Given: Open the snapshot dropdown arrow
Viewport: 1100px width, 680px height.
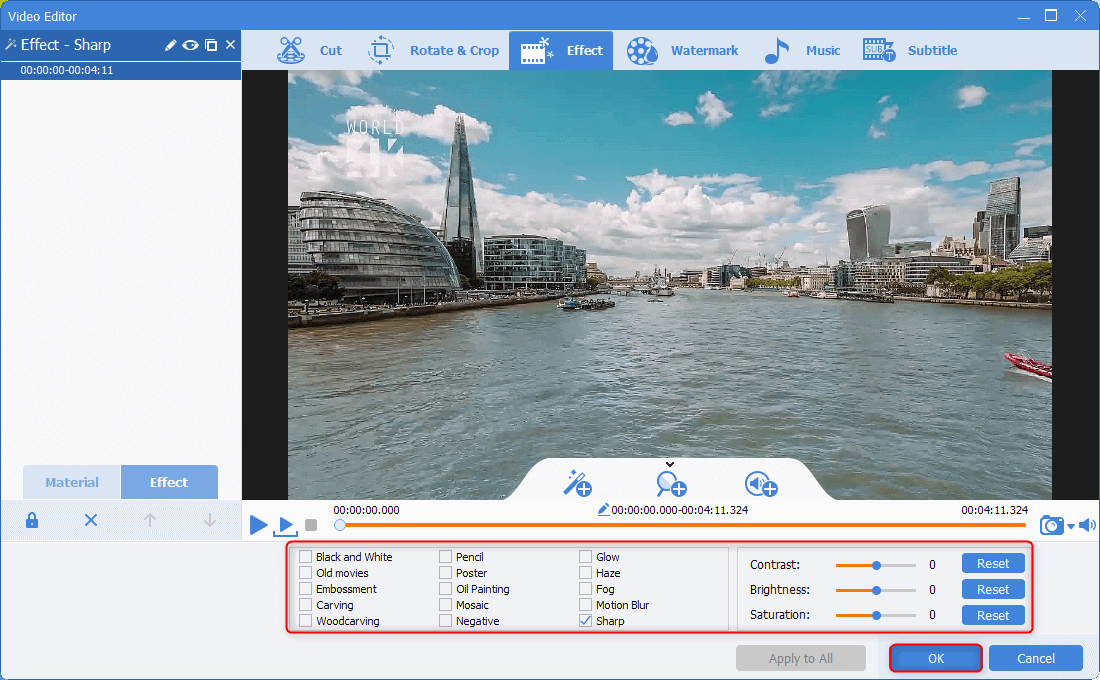Looking at the screenshot, I should pos(1071,526).
